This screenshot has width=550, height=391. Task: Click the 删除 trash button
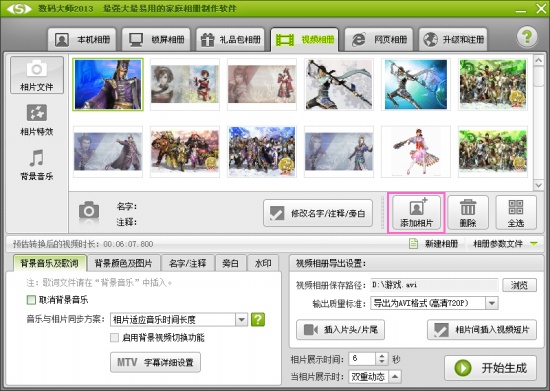coord(468,213)
